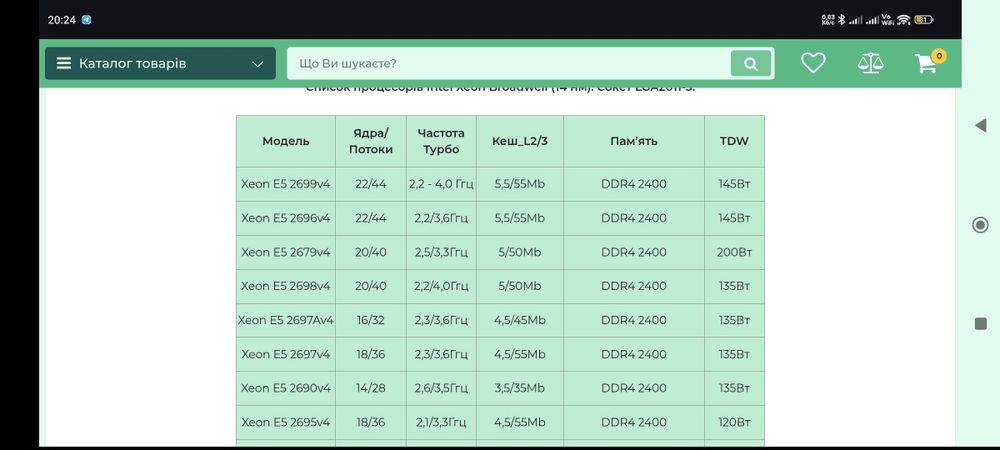Click the Xeon E5 2690v4 cell

coord(286,388)
